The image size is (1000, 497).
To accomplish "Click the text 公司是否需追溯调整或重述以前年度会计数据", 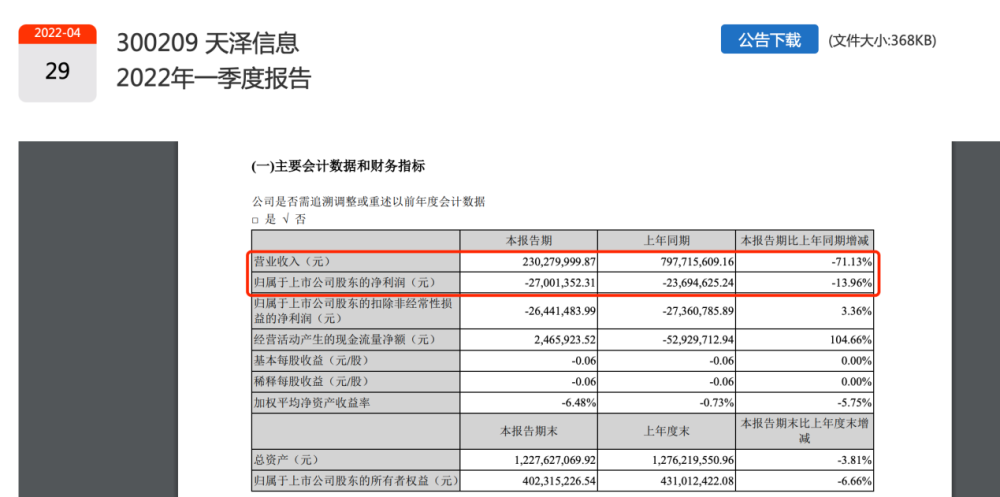I will tap(368, 202).
